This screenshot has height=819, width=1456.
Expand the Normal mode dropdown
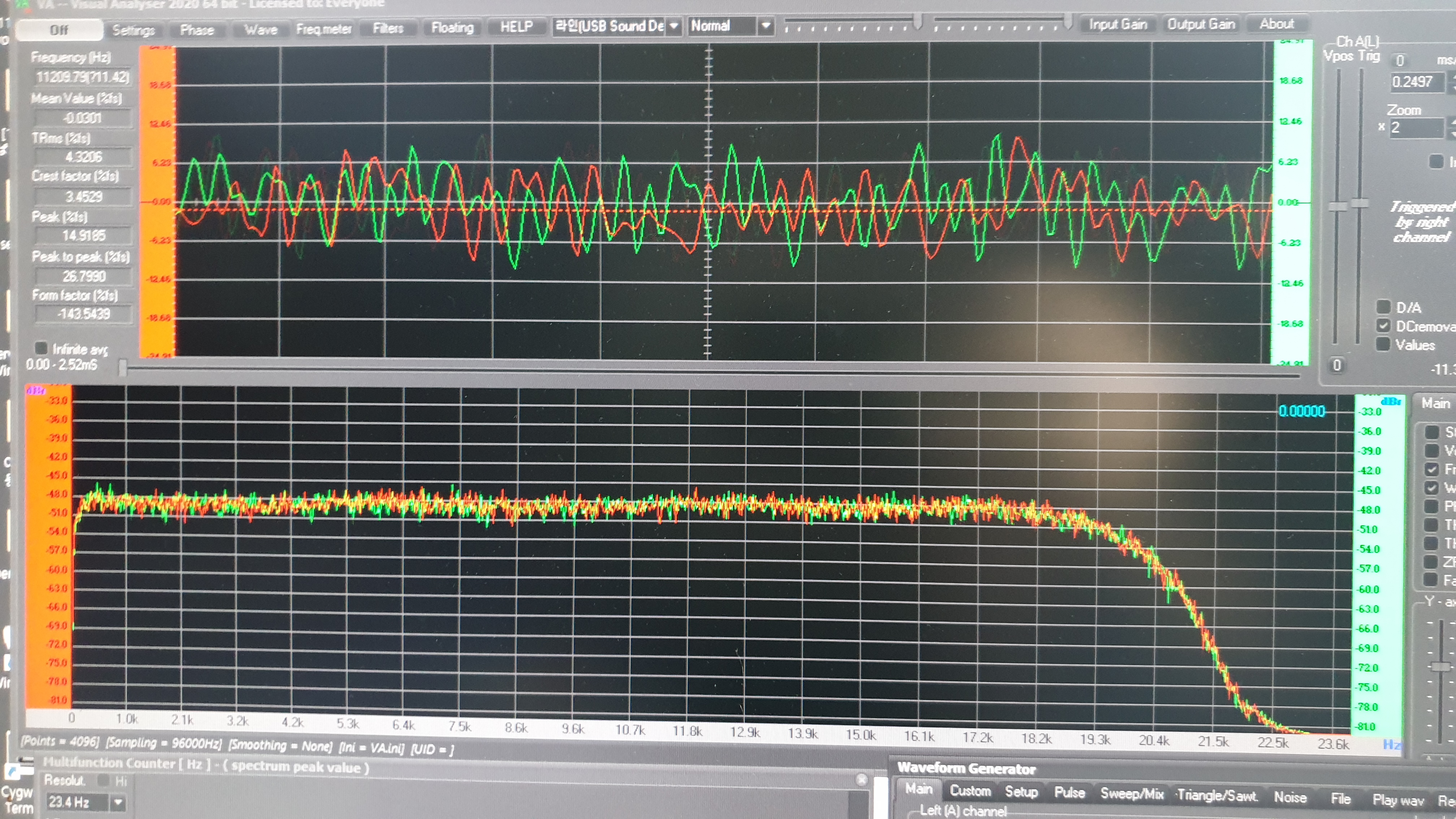tap(765, 25)
